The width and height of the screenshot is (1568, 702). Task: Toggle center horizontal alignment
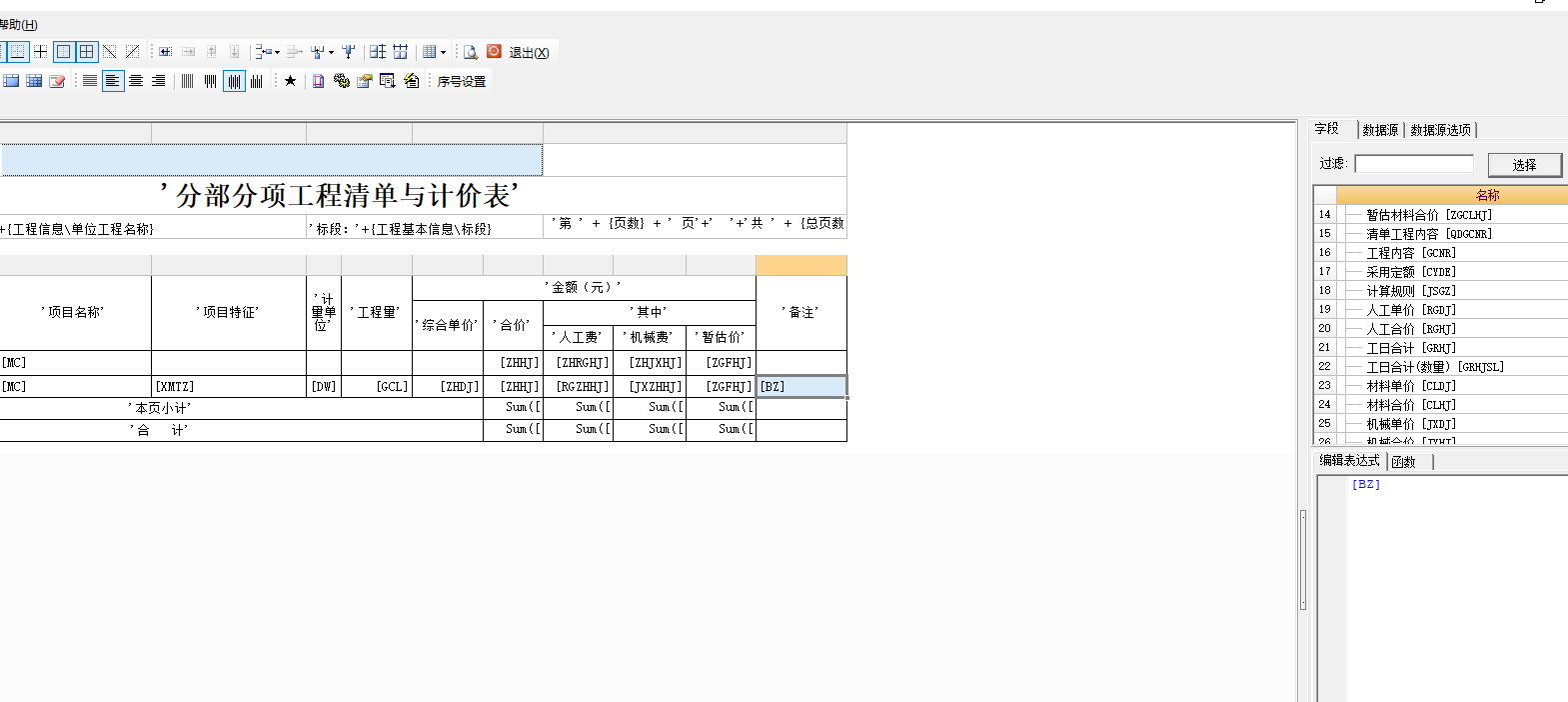[136, 81]
